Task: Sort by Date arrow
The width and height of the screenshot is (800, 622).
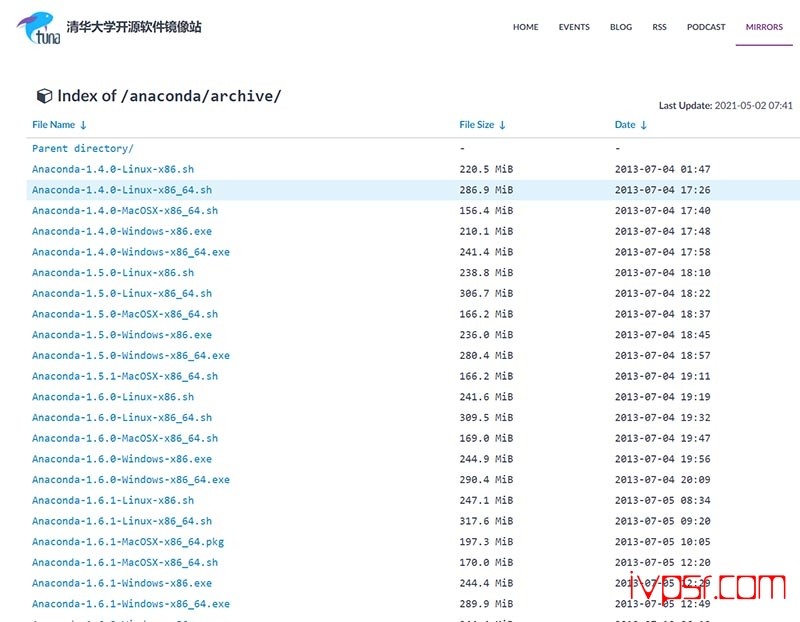Action: [x=643, y=125]
